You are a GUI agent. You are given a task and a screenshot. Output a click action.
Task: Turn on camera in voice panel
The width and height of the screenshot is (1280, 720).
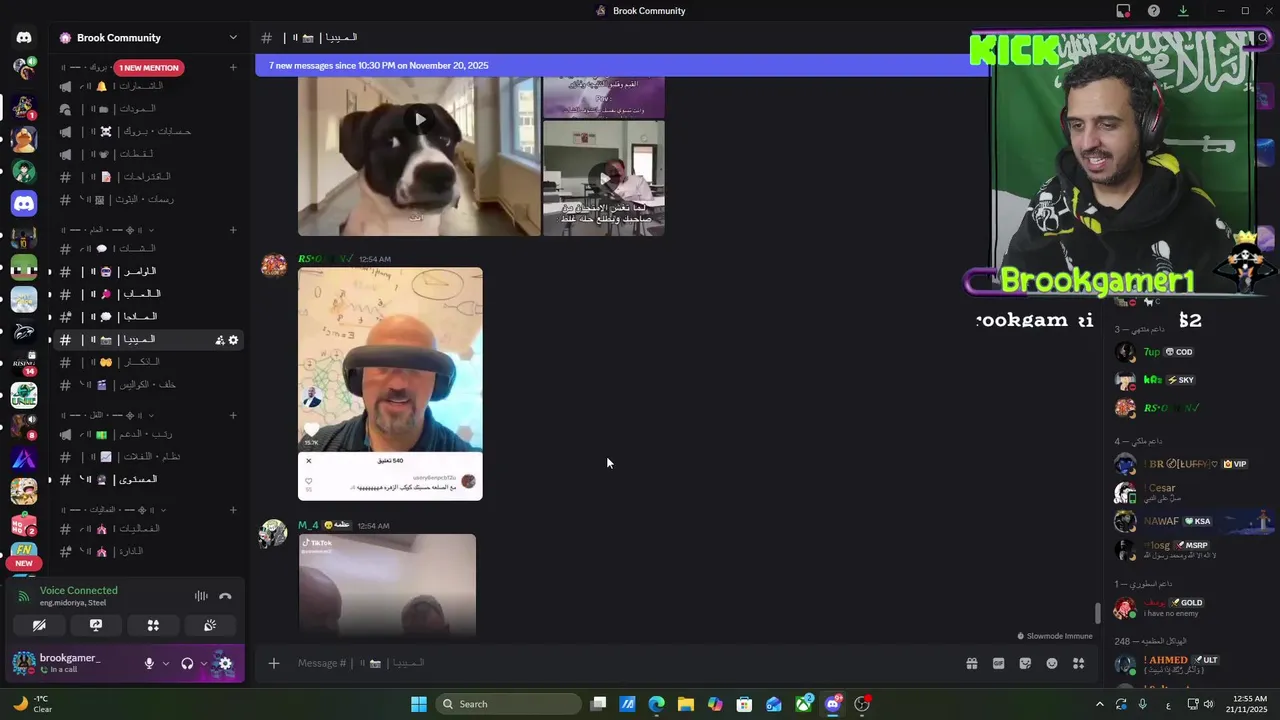39,625
